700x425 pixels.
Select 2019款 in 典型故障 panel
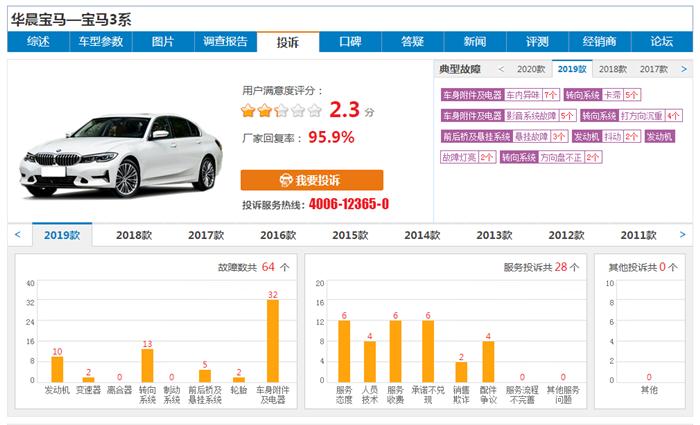pos(572,69)
